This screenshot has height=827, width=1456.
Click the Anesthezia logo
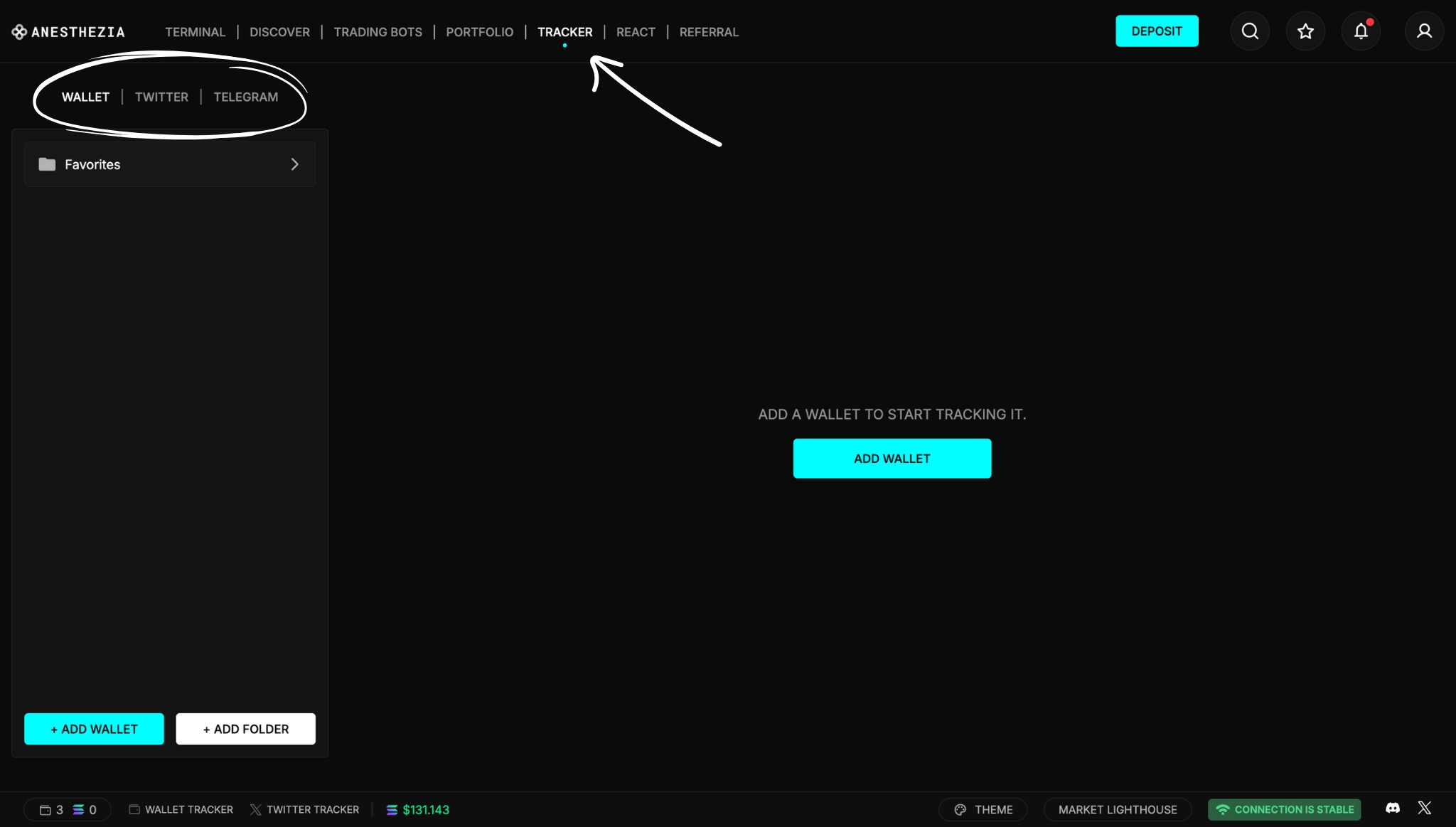[x=68, y=32]
